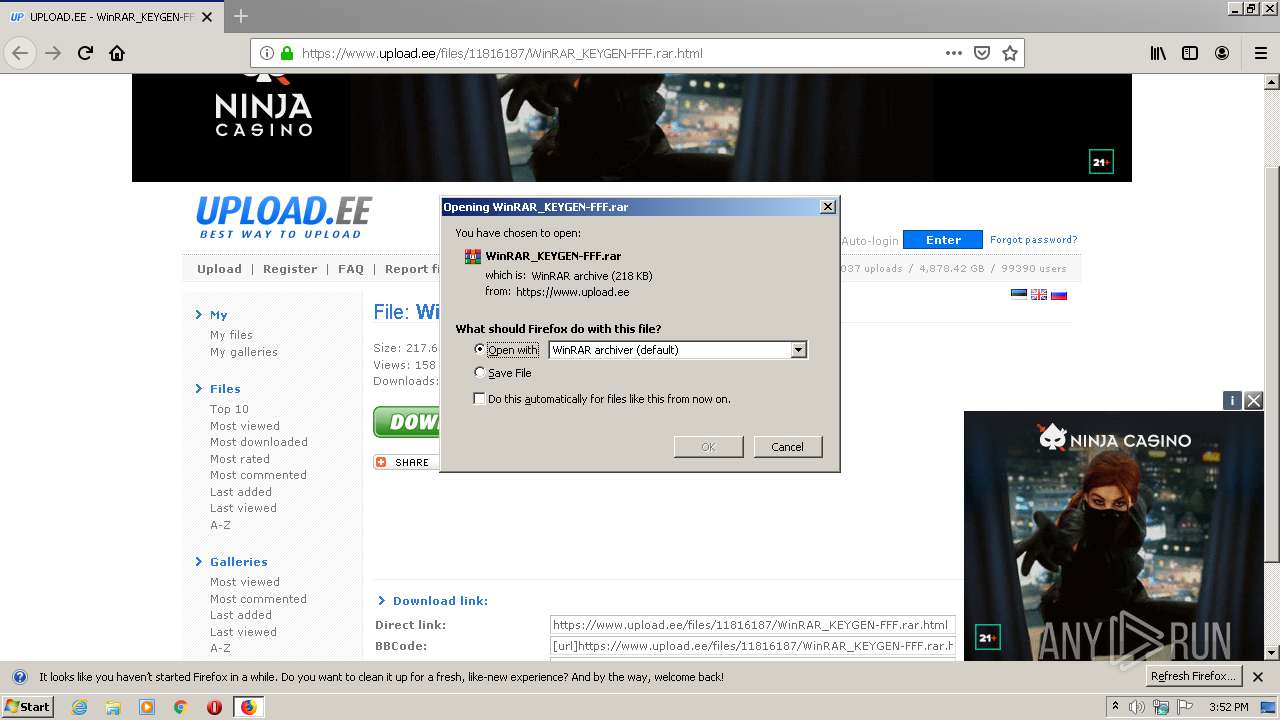Open Firefox account icon
Screen dimensions: 1280x720
tap(1222, 53)
